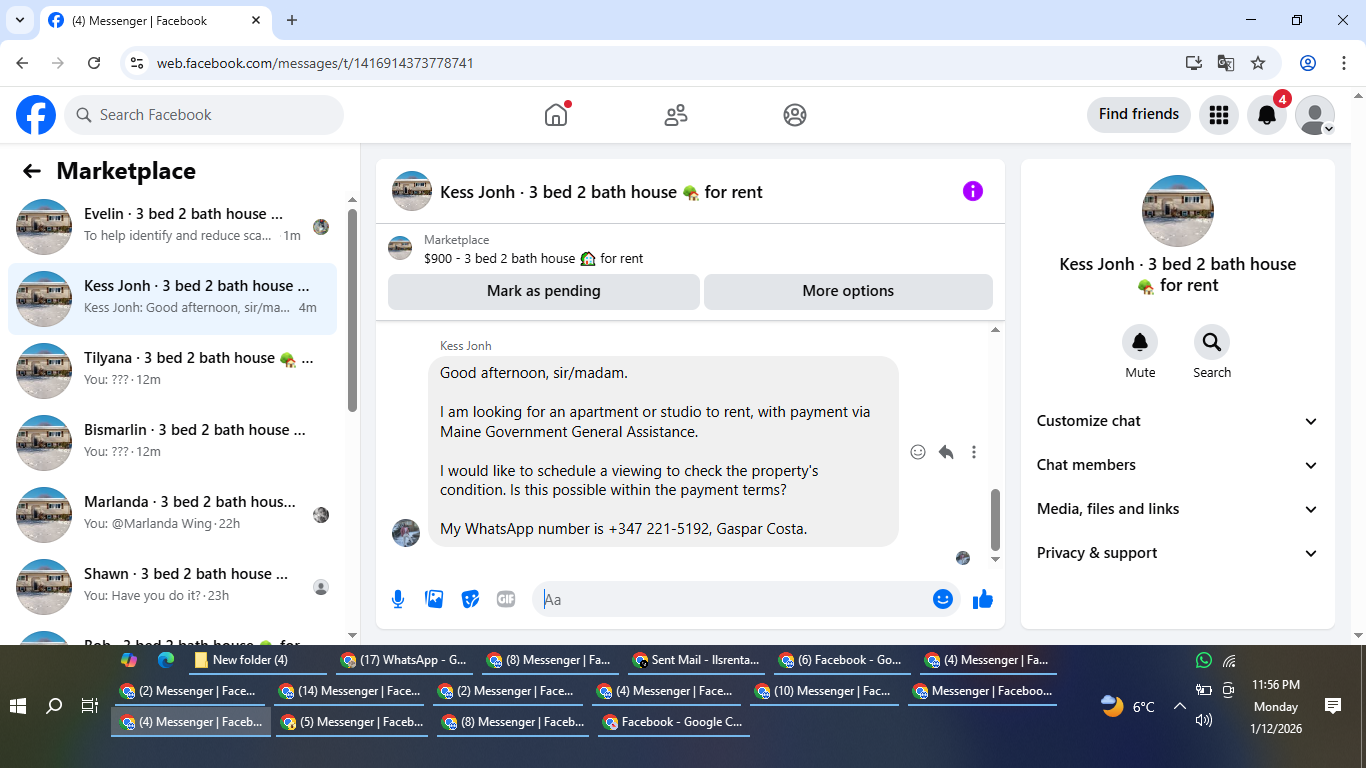Viewport: 1366px width, 768px height.
Task: Attach a photo file
Action: (434, 599)
